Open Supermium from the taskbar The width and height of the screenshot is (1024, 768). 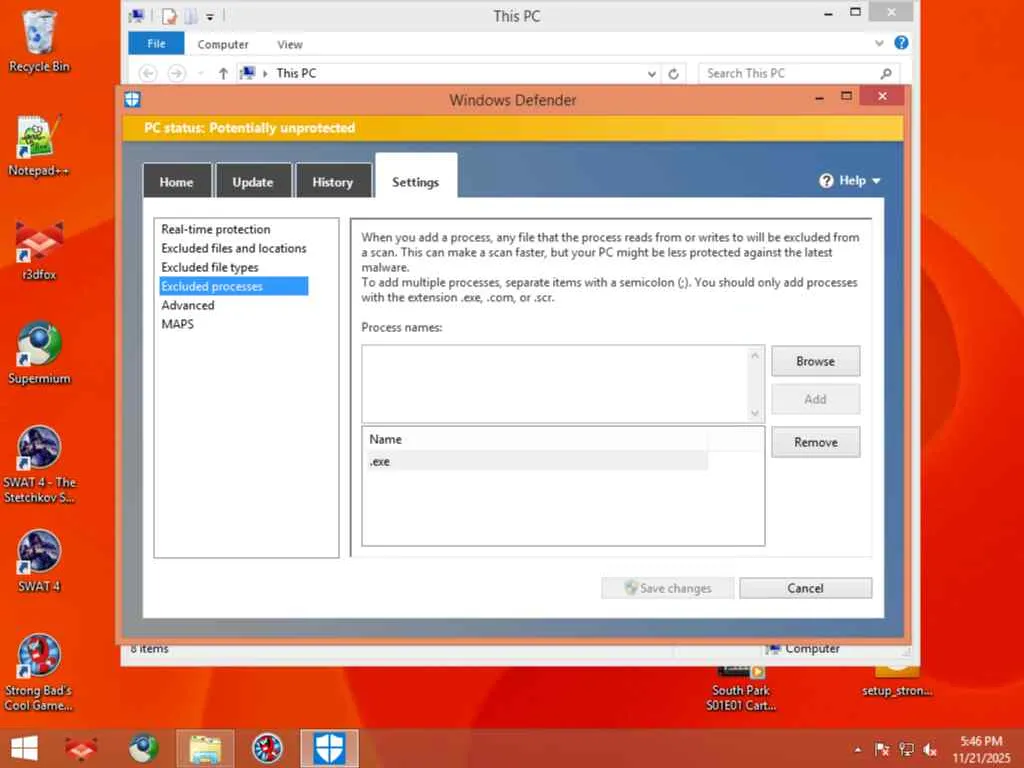coord(143,748)
